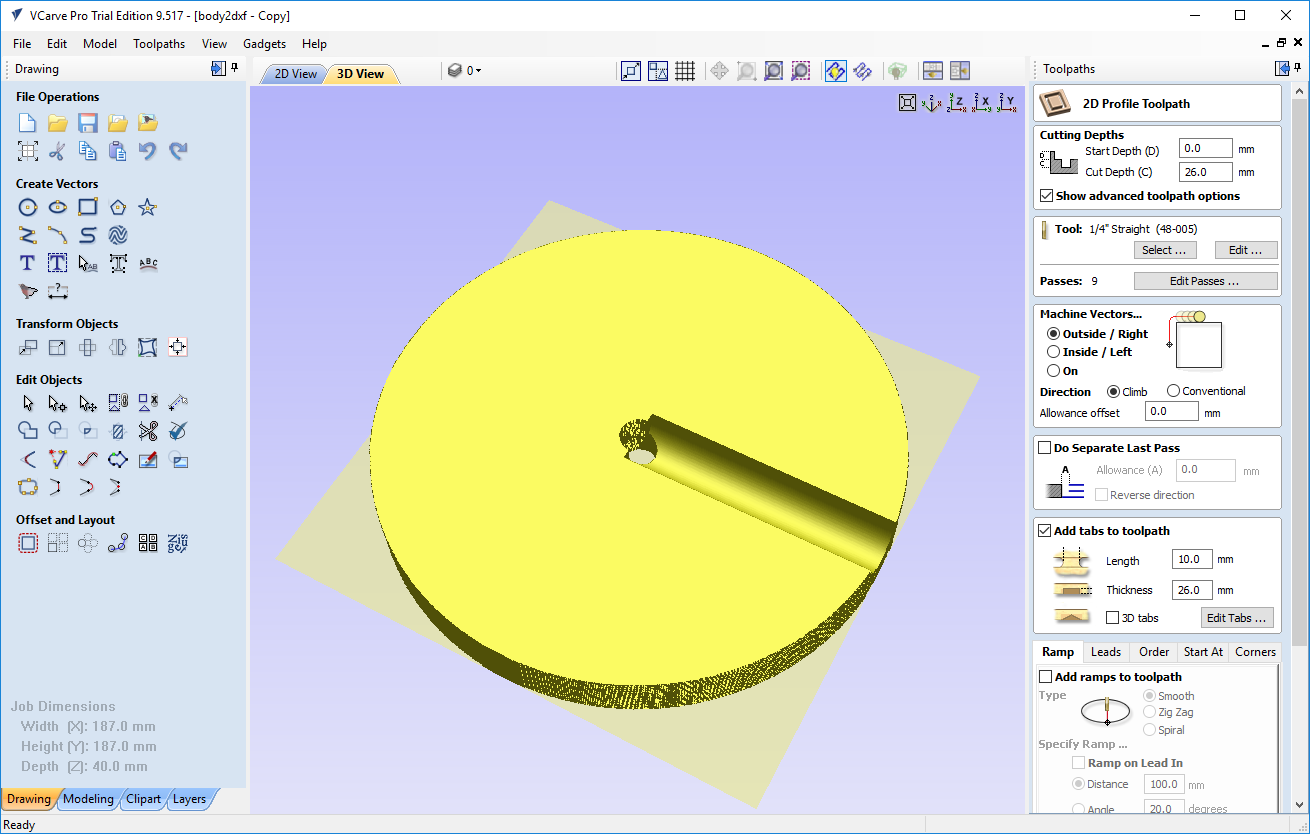Viewport: 1310px width, 834px height.
Task: Check Add ramps to toolpath
Action: click(x=1046, y=677)
